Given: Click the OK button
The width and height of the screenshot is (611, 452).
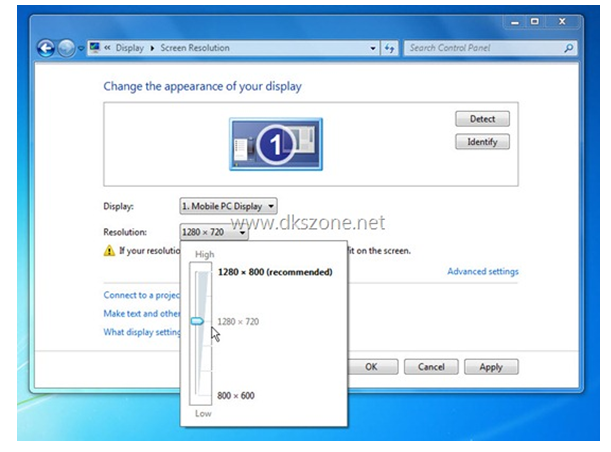Looking at the screenshot, I should click(371, 367).
